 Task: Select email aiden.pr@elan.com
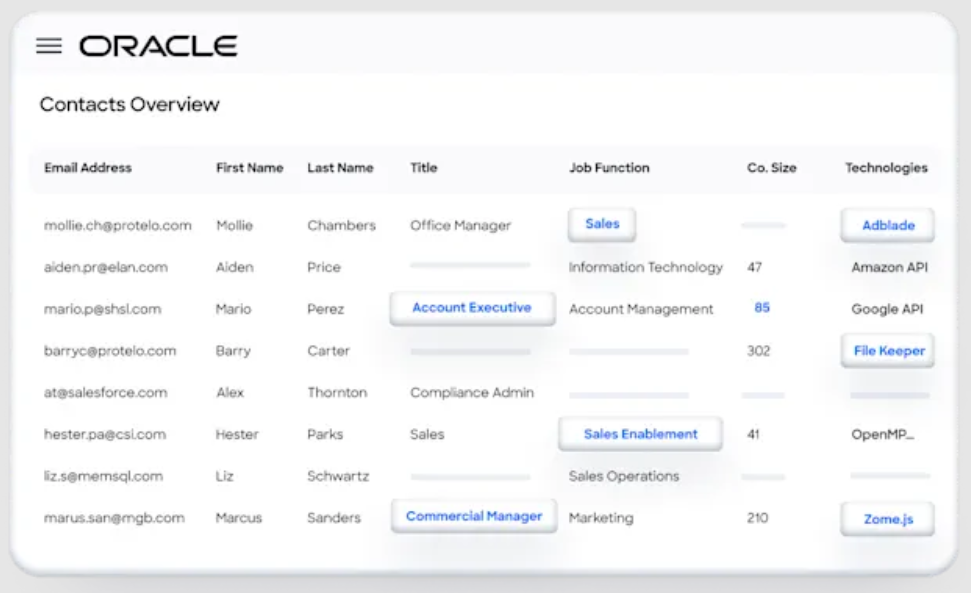pyautogui.click(x=106, y=267)
